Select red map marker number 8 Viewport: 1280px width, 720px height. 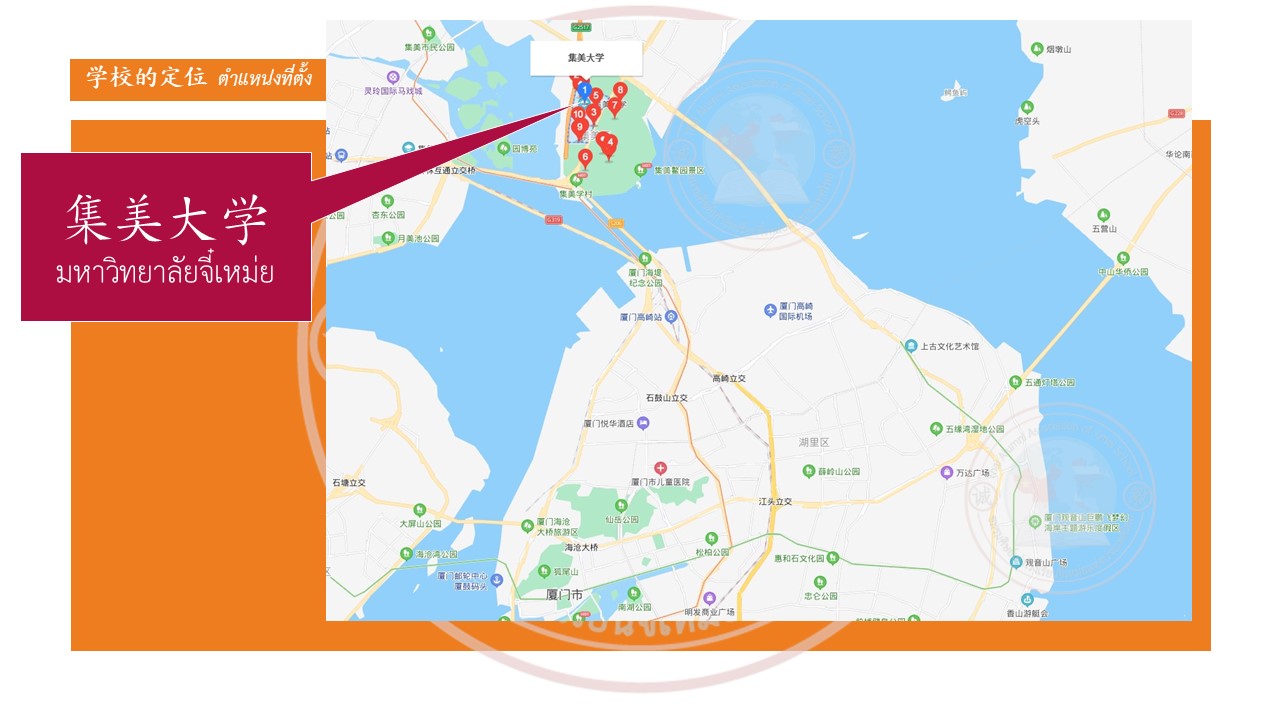point(620,92)
